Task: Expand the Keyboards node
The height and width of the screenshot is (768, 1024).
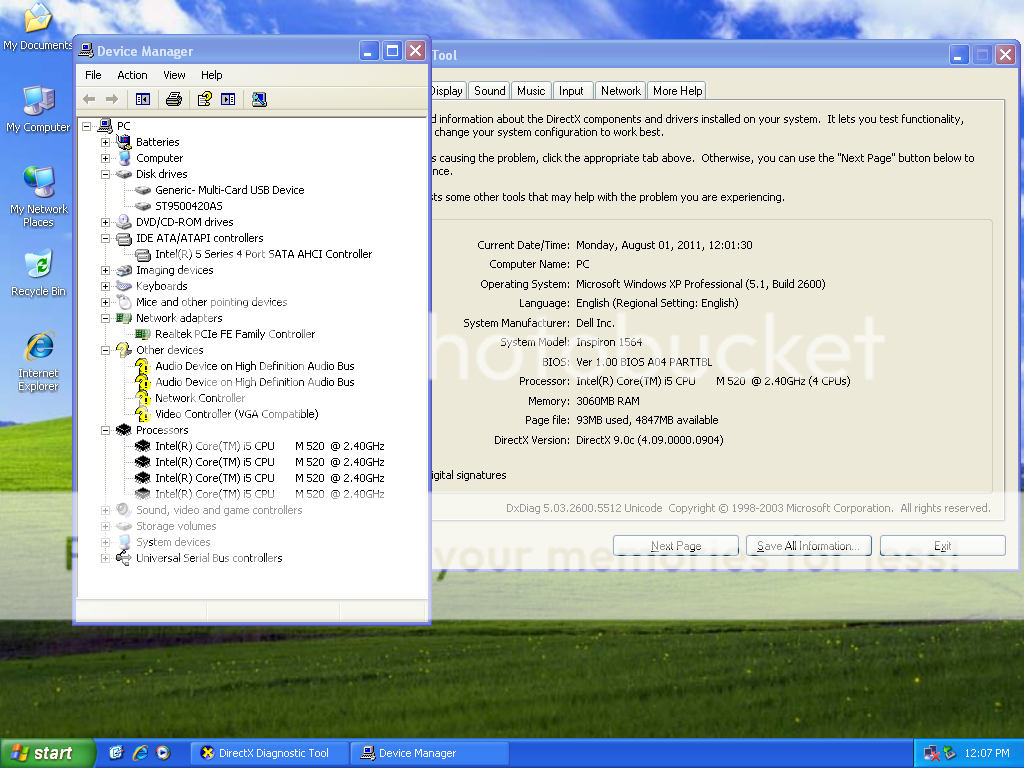Action: (x=105, y=286)
